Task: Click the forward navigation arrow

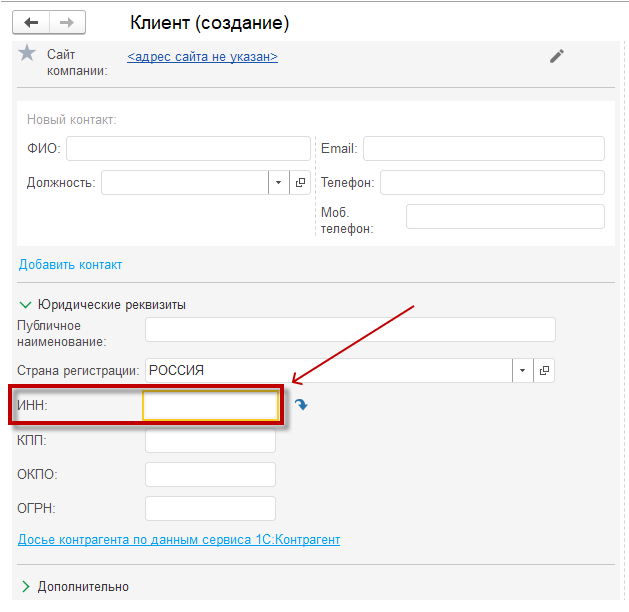Action: tap(67, 22)
